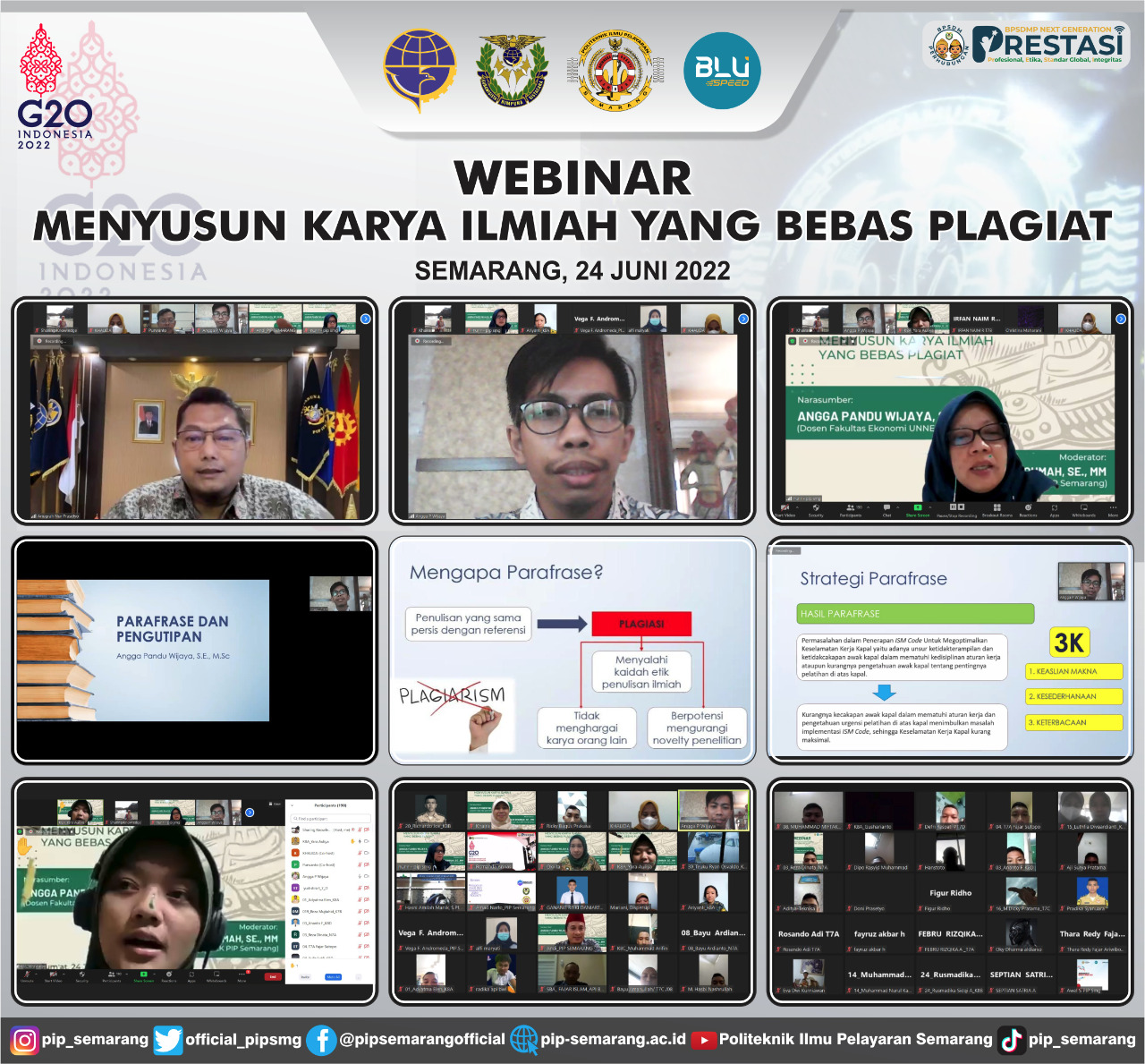Click official_pipsmg Twitter handle
Screen dimensions: 1145x1064
[x=243, y=1039]
